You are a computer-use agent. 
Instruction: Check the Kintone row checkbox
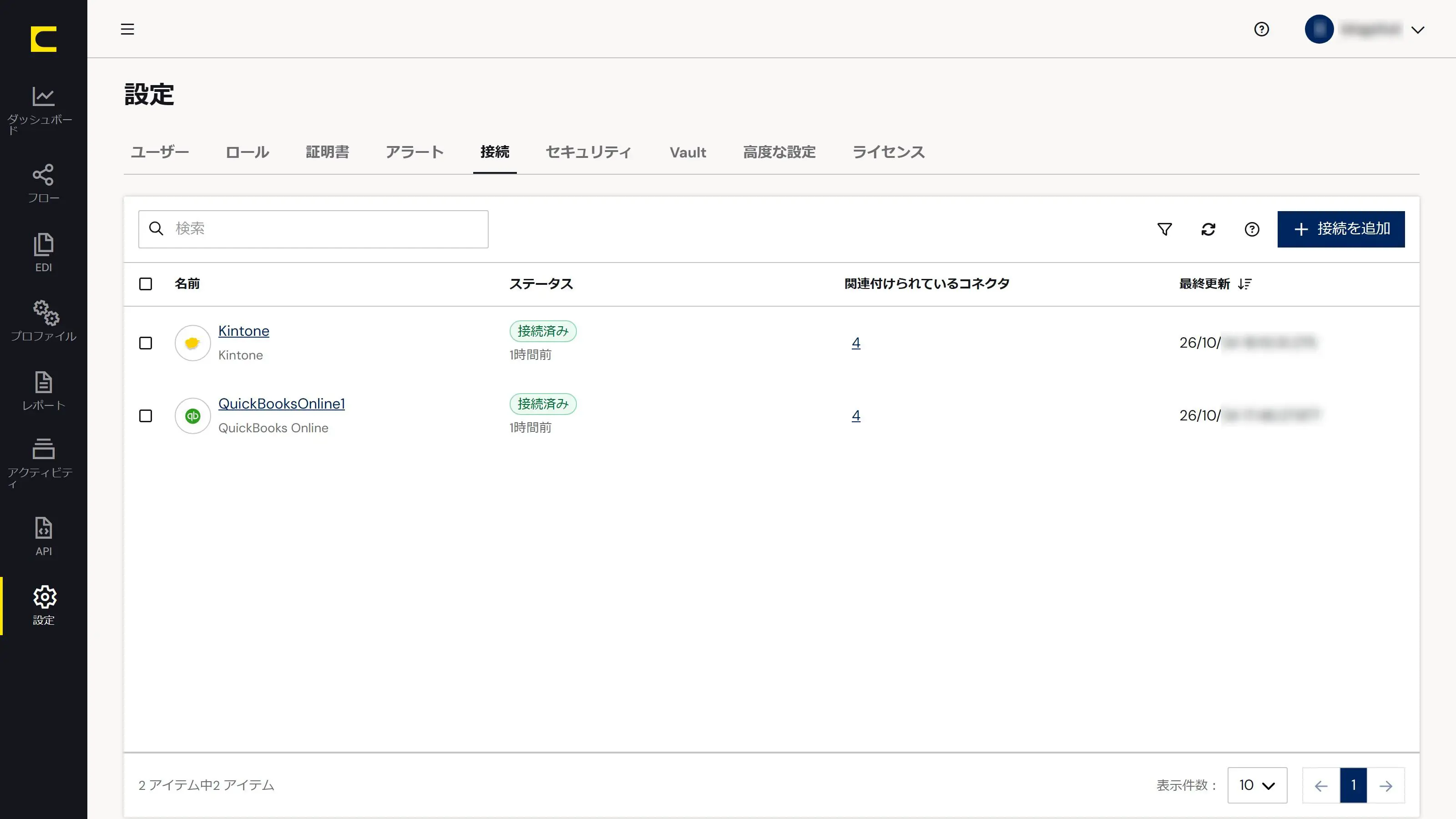(145, 343)
